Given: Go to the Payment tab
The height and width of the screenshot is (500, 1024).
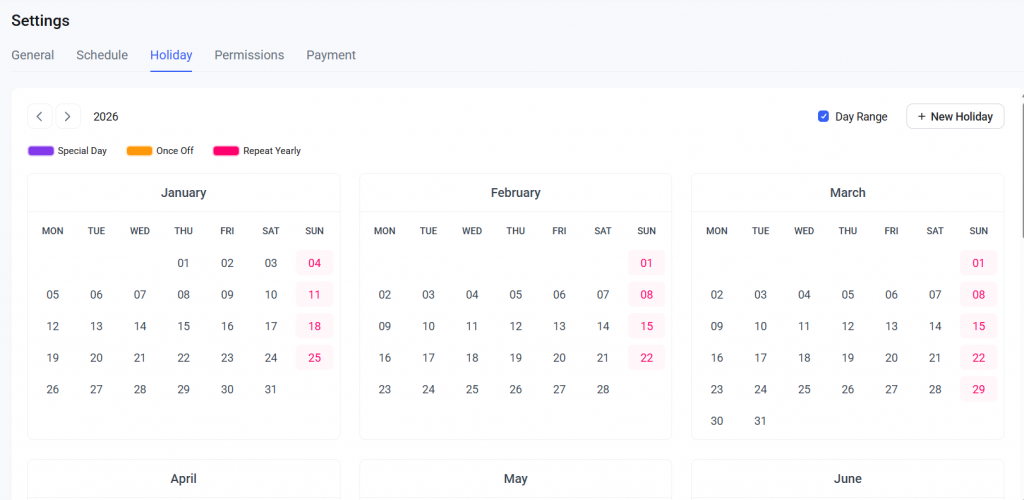Looking at the screenshot, I should 331,55.
